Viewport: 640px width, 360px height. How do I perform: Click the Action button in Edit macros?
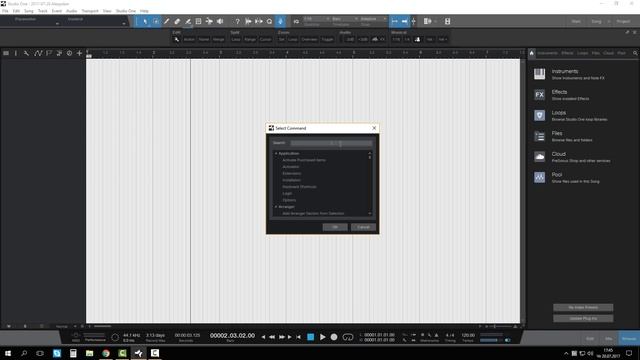(x=189, y=40)
